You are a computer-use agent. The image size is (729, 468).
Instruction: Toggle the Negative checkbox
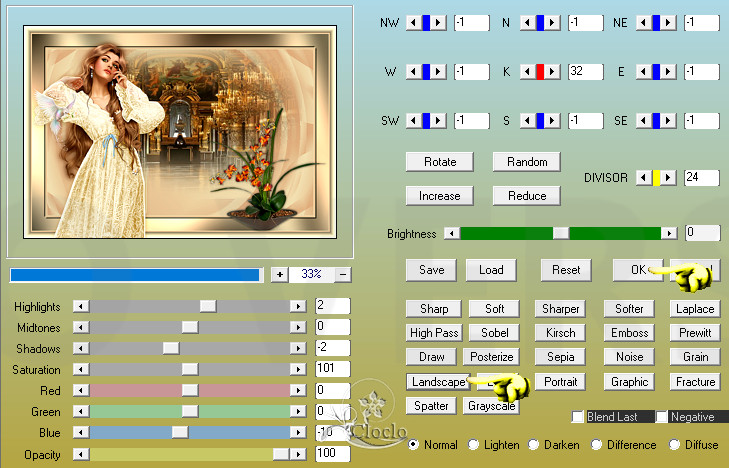point(662,416)
